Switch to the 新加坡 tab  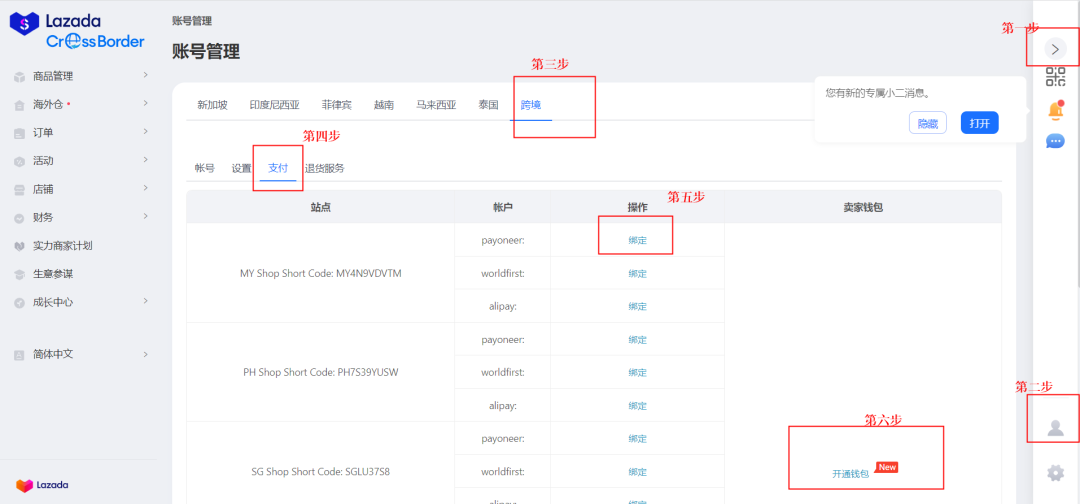[x=212, y=105]
